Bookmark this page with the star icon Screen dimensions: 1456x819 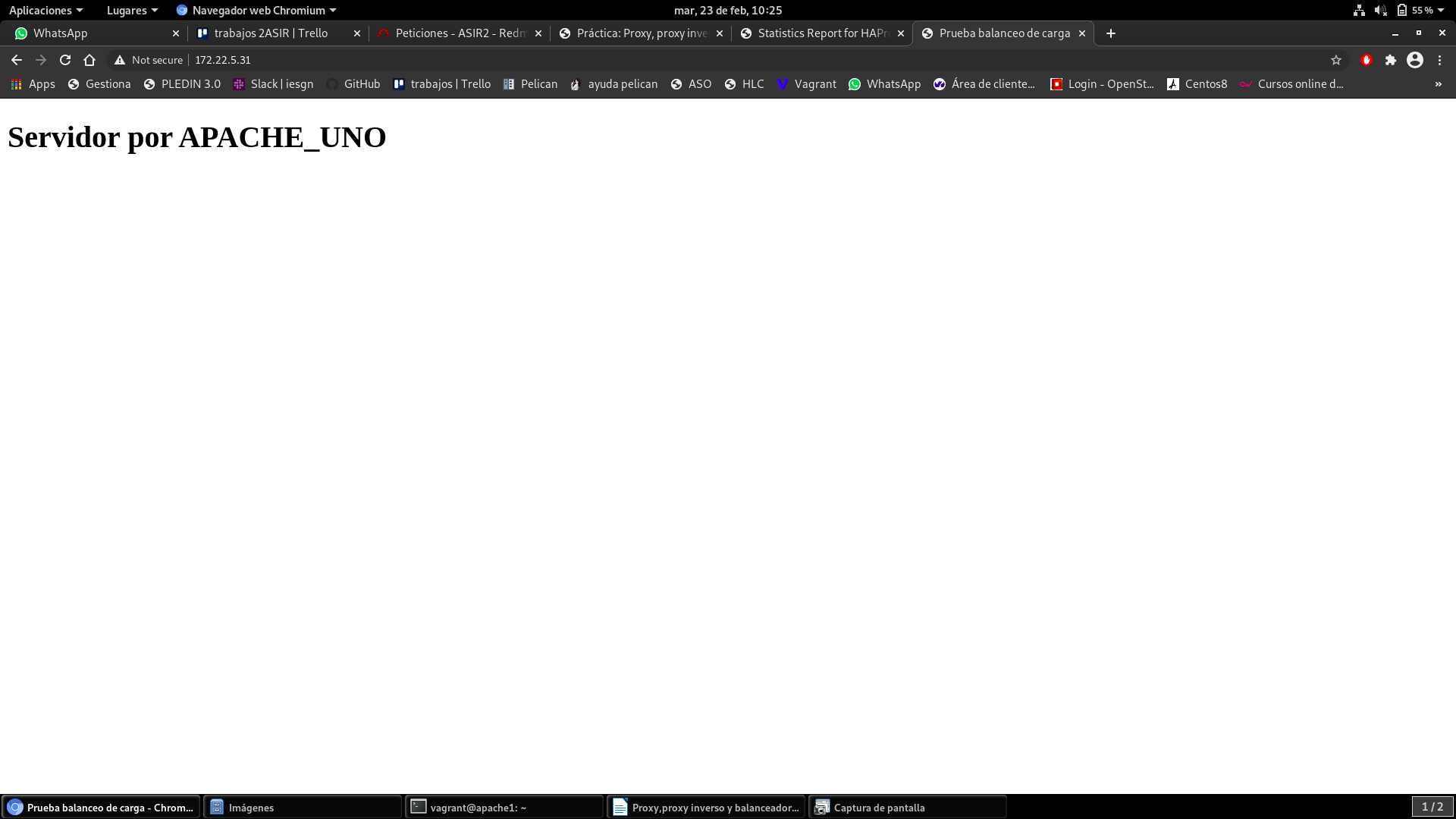pyautogui.click(x=1336, y=60)
